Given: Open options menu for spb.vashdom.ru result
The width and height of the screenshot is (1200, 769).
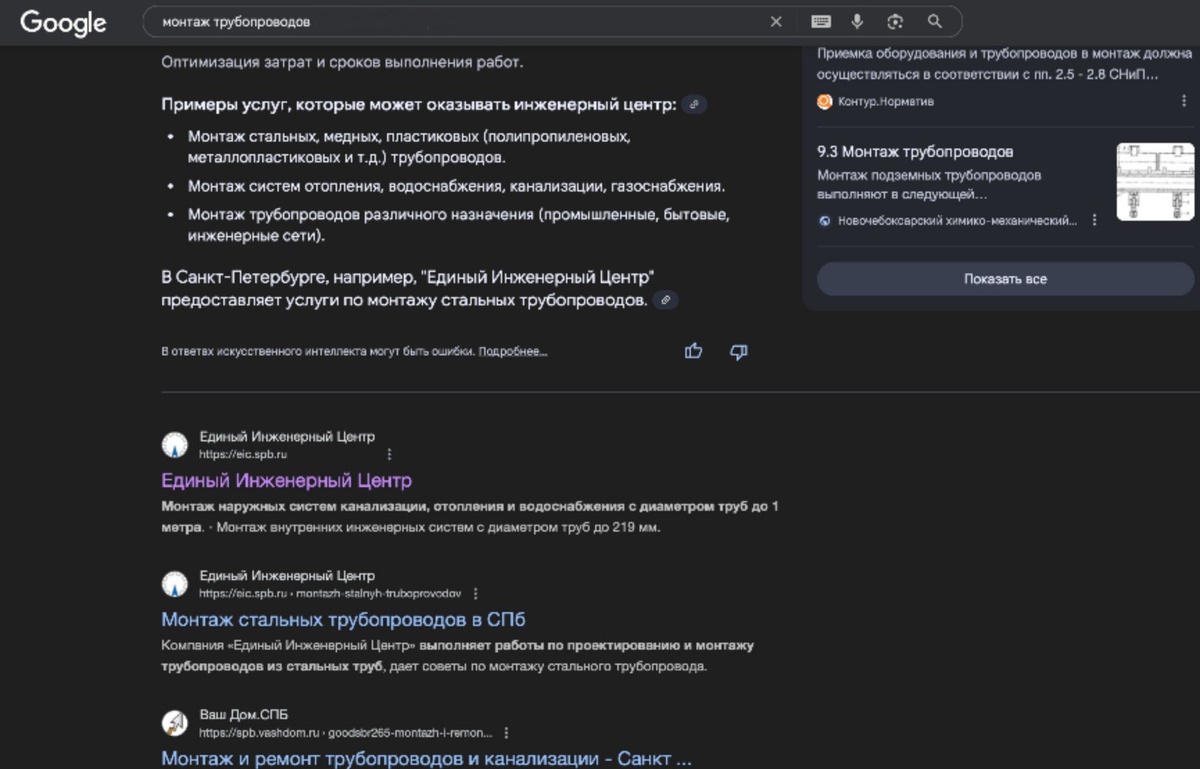Looking at the screenshot, I should pos(507,732).
